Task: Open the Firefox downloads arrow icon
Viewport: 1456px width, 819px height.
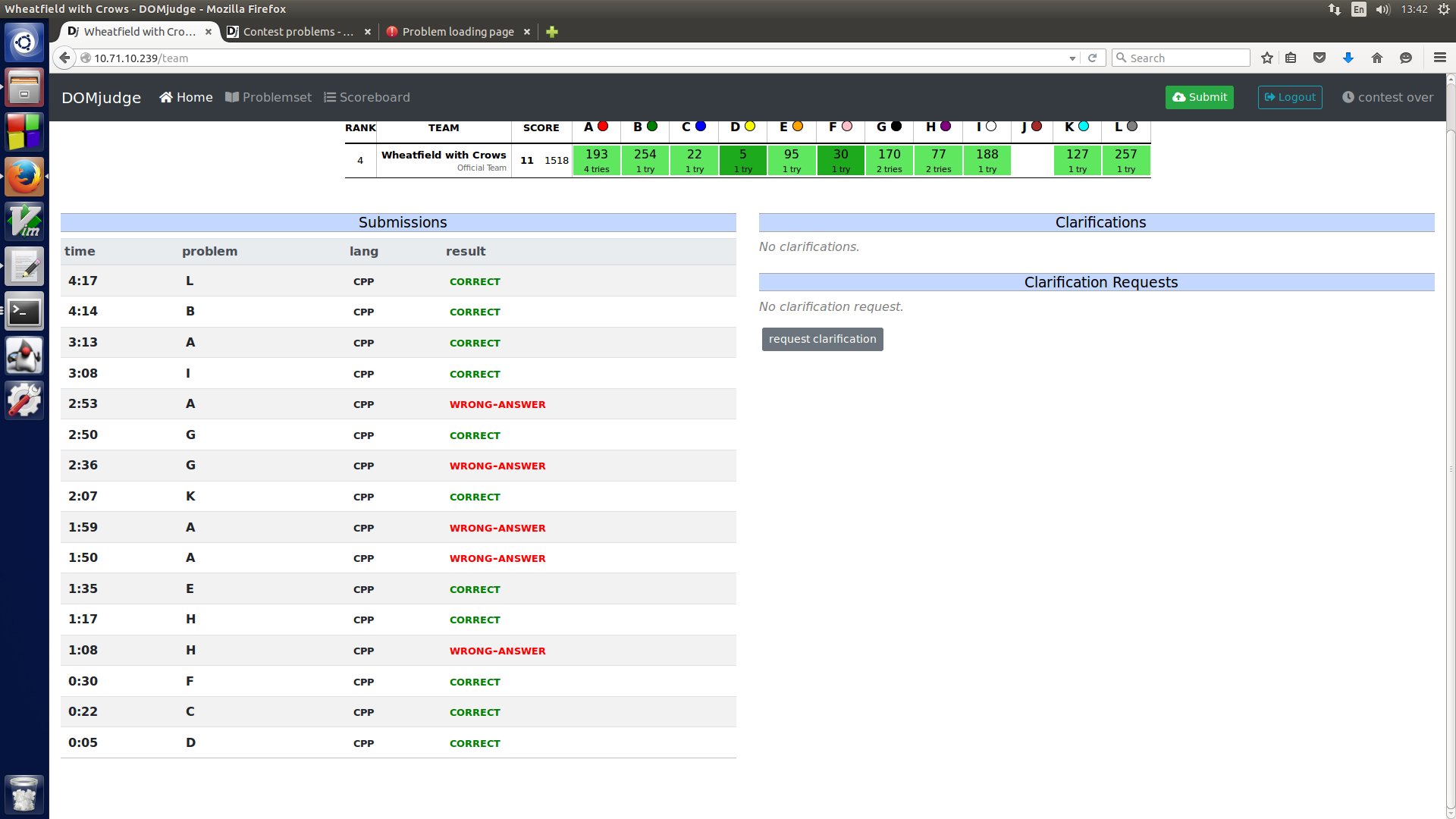Action: coord(1348,58)
